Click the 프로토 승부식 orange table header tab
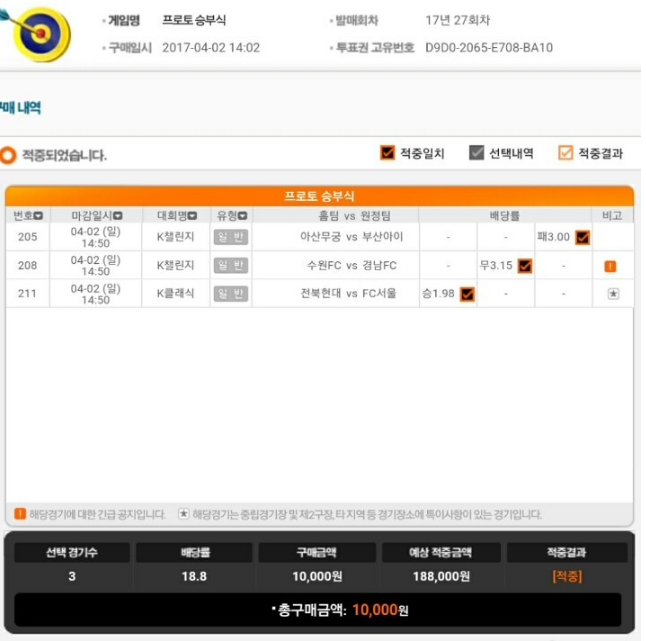 pos(319,196)
